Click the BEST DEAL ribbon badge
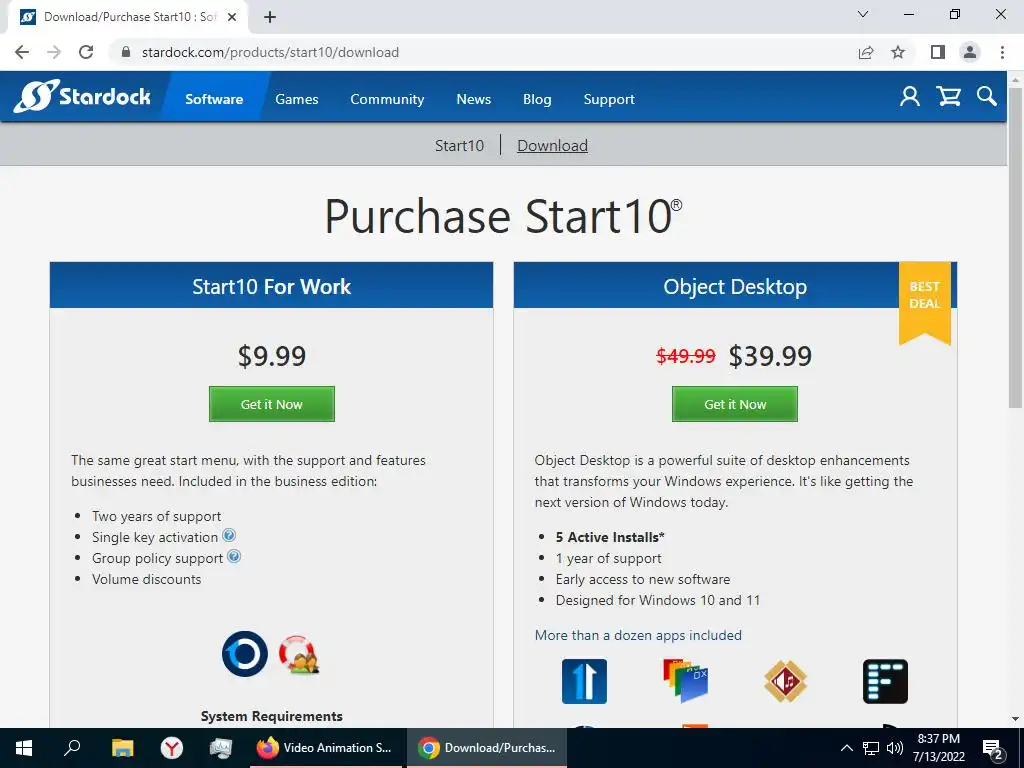Image resolution: width=1024 pixels, height=768 pixels. (925, 302)
